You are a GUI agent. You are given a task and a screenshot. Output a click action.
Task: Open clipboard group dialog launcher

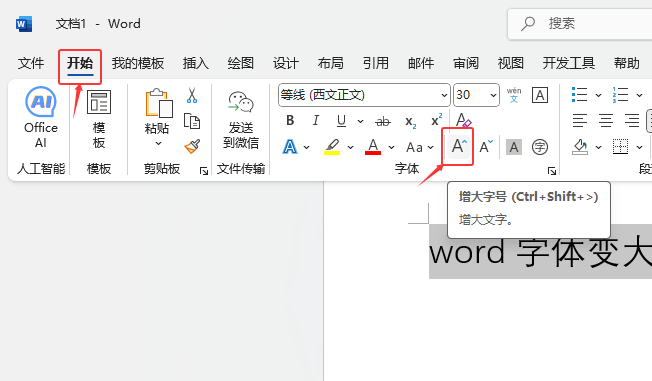(x=204, y=171)
